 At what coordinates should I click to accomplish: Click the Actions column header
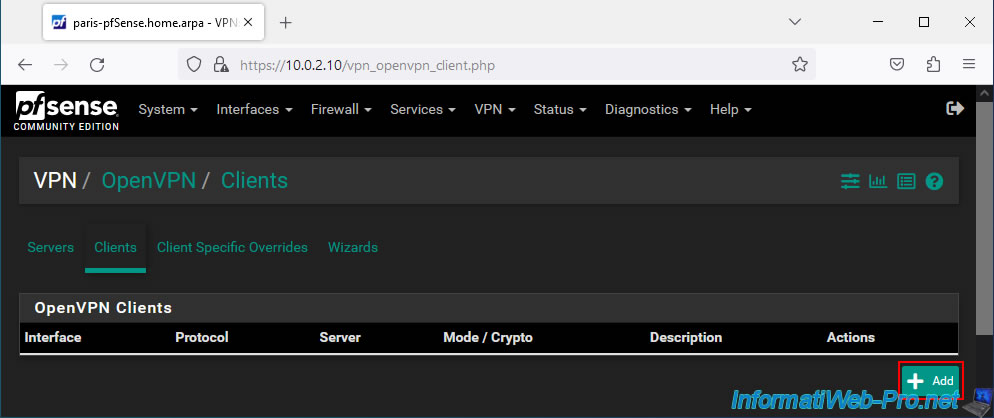coord(851,337)
